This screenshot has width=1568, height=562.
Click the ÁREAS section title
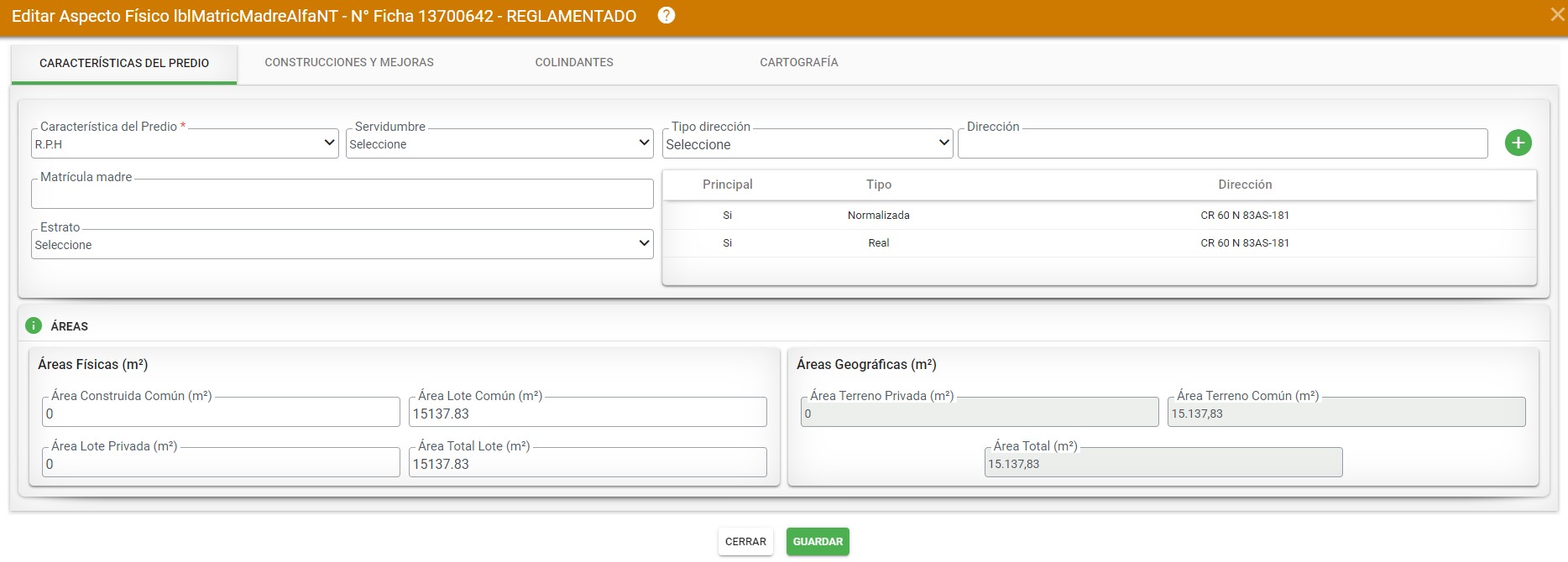point(70,326)
